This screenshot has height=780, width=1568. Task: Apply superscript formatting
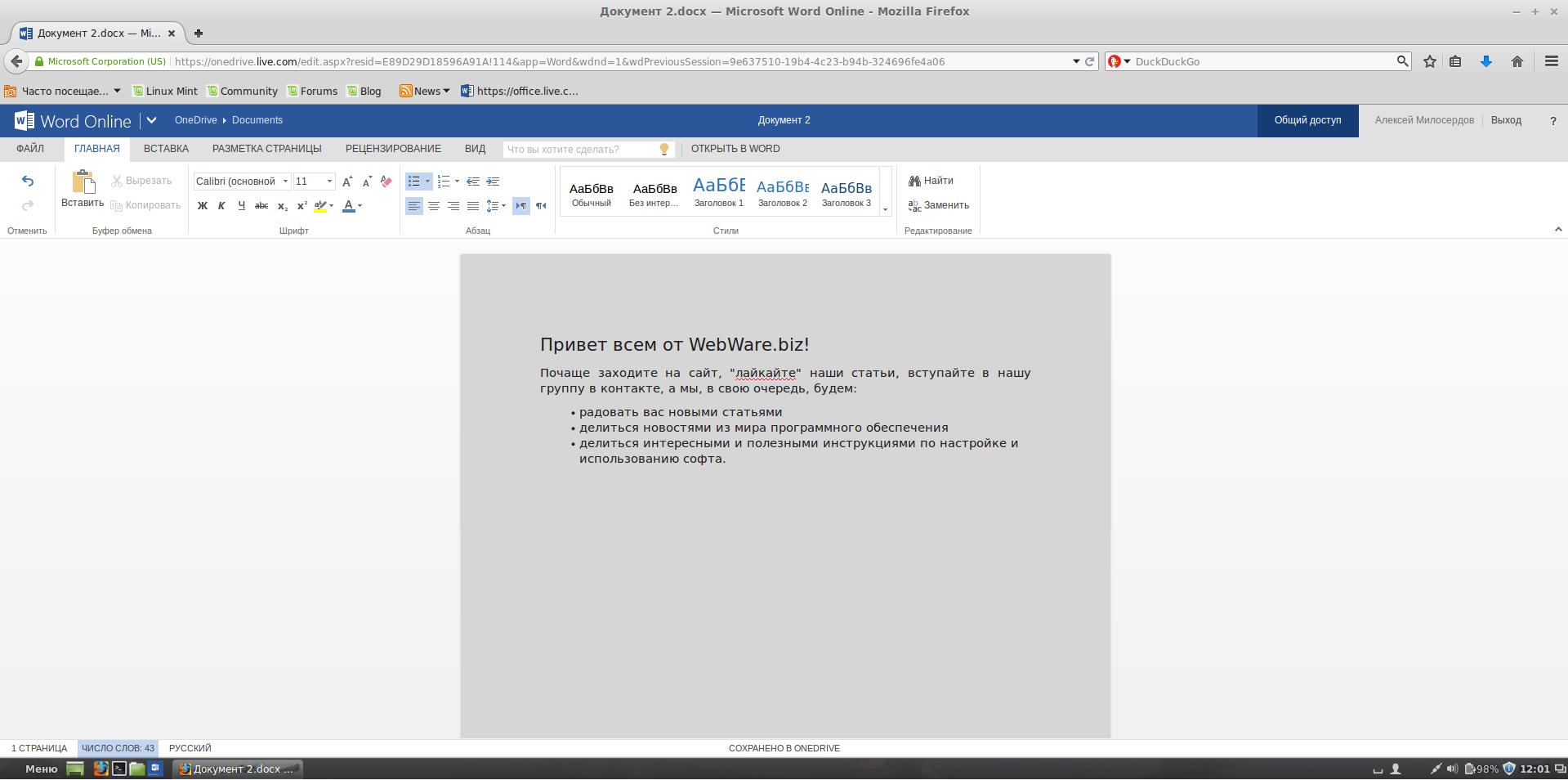click(x=302, y=206)
